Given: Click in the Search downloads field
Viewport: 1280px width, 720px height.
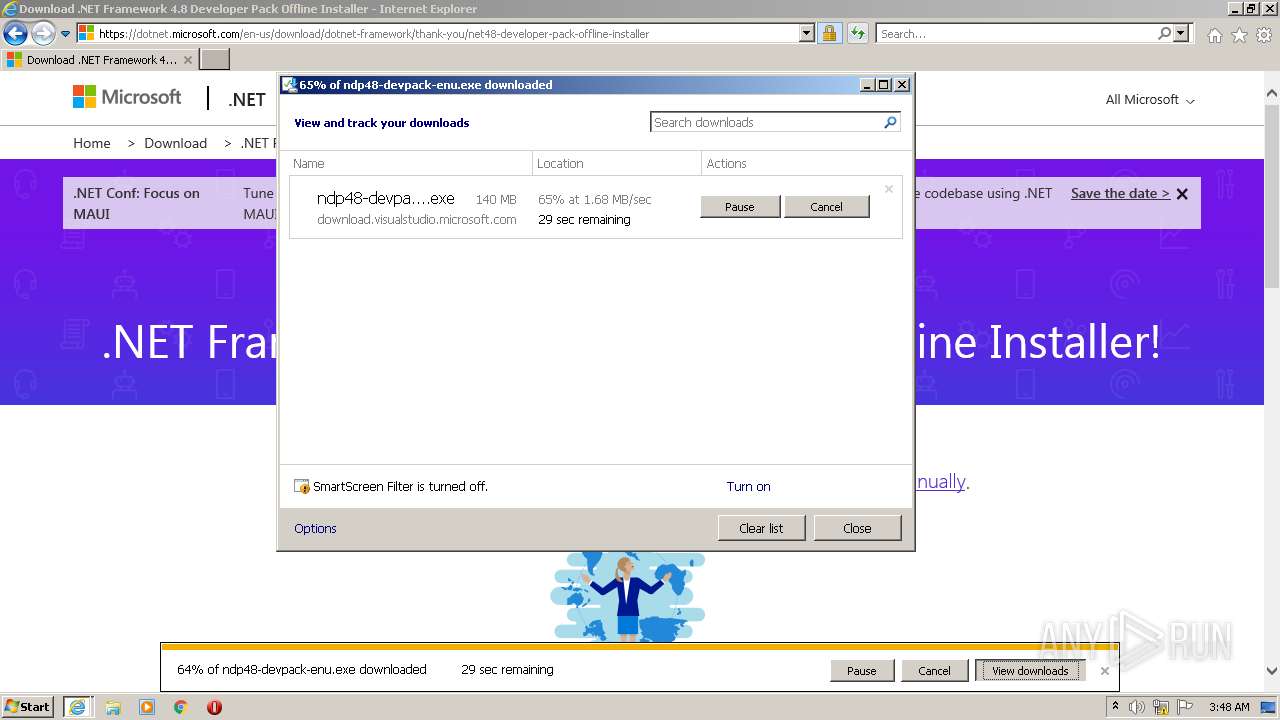Looking at the screenshot, I should point(766,122).
